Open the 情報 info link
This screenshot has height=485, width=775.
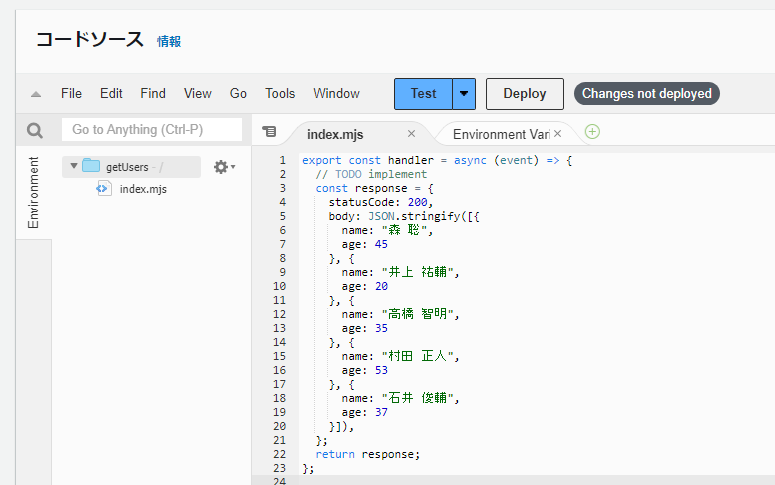pyautogui.click(x=169, y=42)
